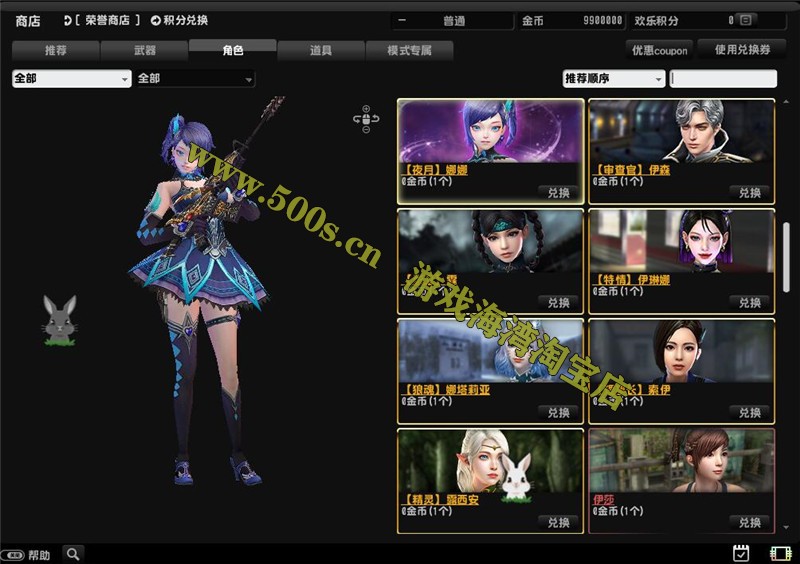
Task: Click the shop search input field
Action: 724,78
